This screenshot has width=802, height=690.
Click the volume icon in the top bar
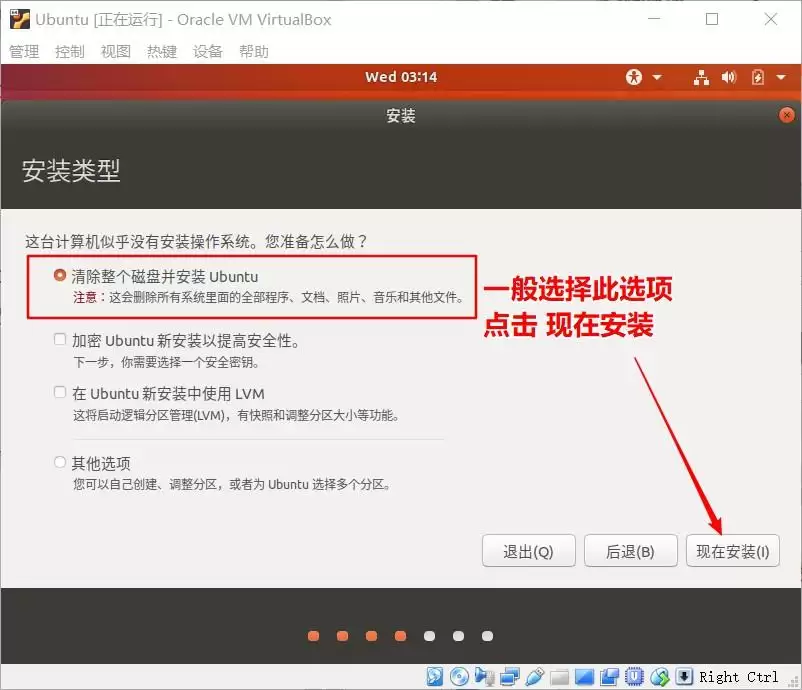(x=728, y=77)
